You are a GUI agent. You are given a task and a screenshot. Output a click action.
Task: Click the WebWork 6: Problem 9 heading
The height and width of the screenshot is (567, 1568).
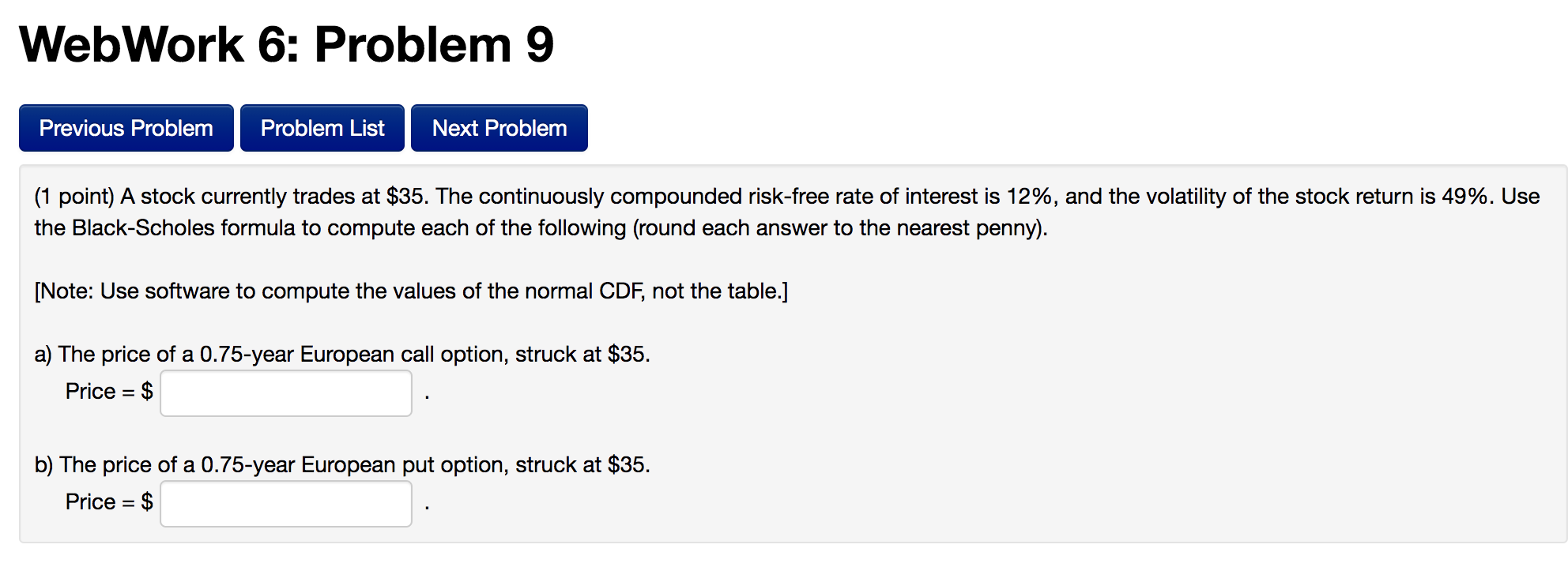(286, 45)
